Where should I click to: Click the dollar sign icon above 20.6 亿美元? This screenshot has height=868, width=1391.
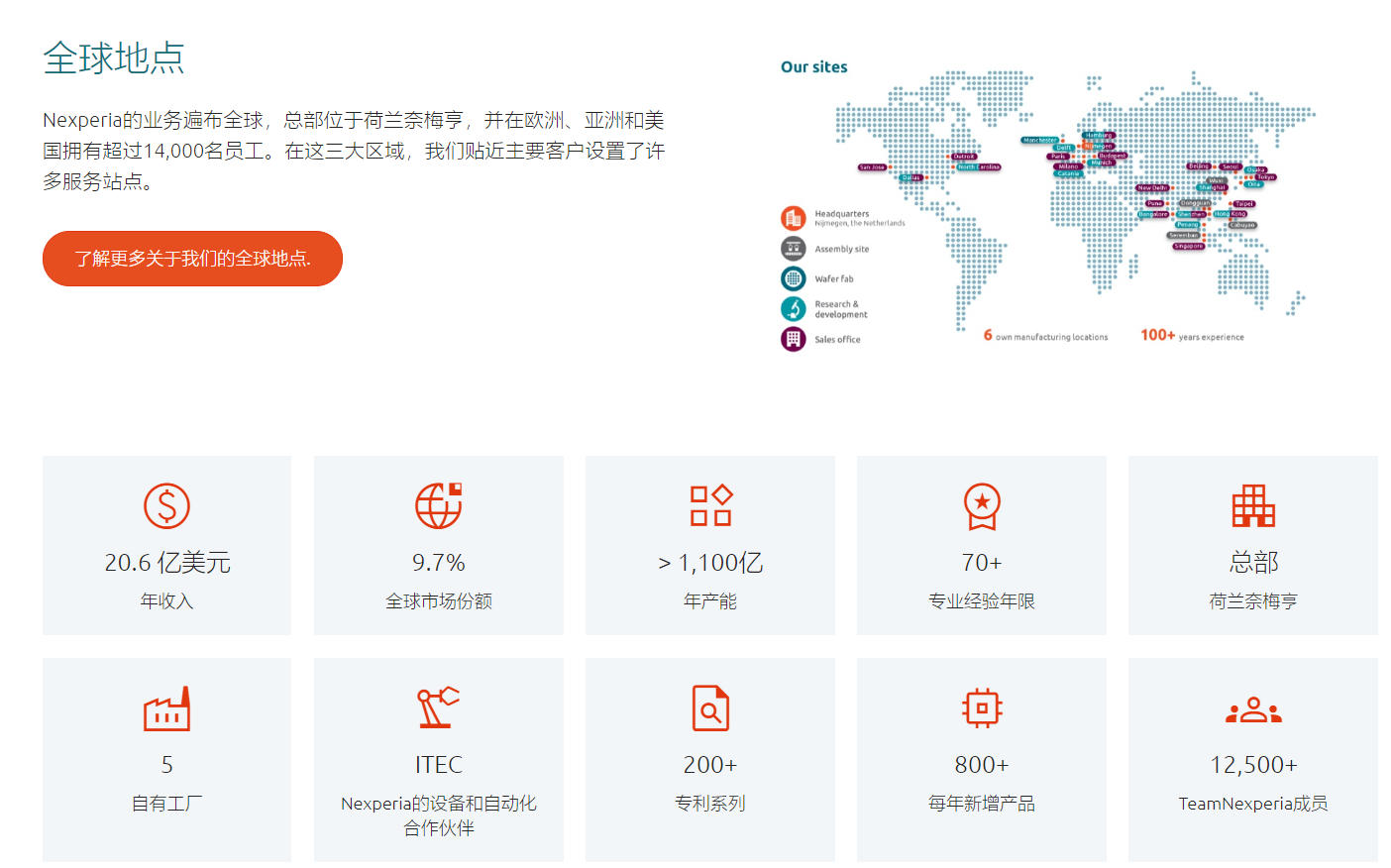point(166,505)
